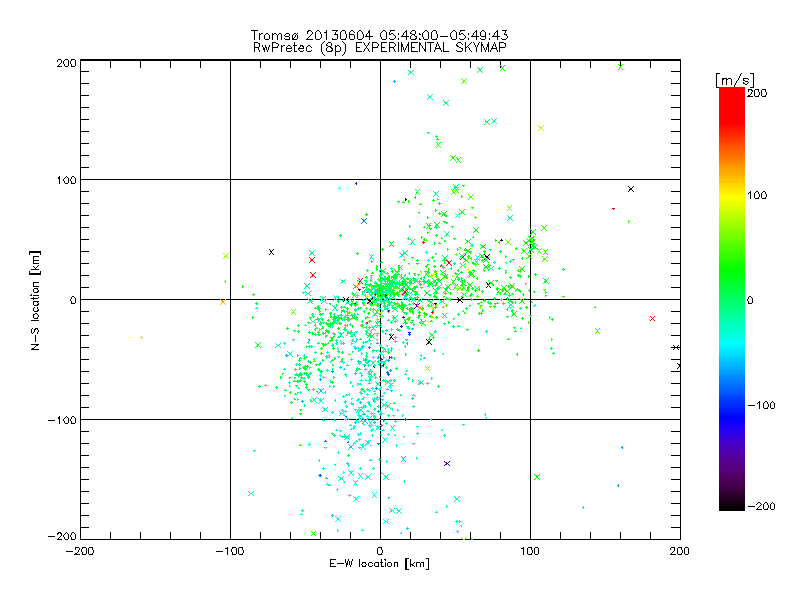The width and height of the screenshot is (800, 600).
Task: Click the x-axis tick label "200"
Action: [x=680, y=551]
